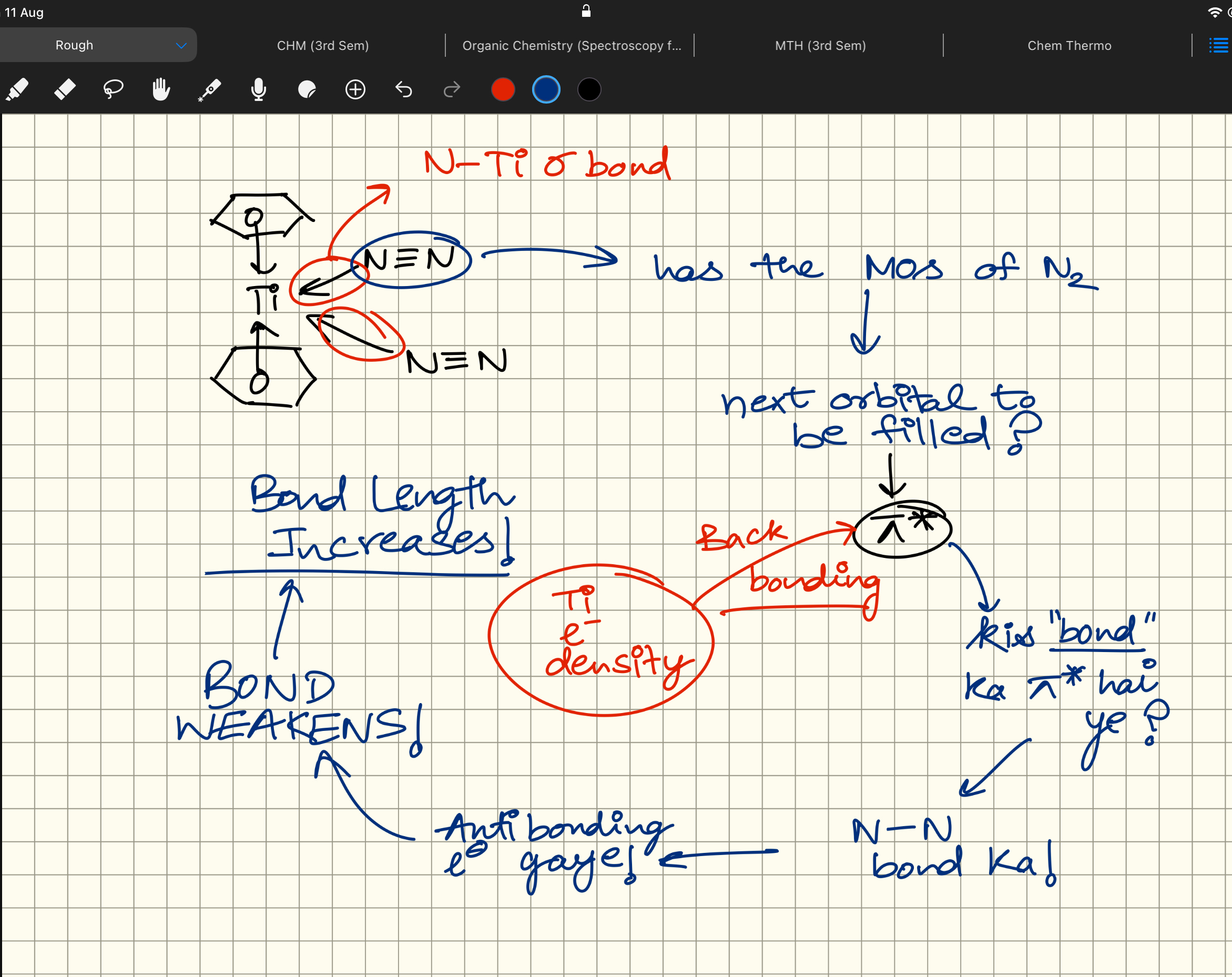
Task: Switch to Organic Chemistry (Spectroscopy) tab
Action: (572, 46)
